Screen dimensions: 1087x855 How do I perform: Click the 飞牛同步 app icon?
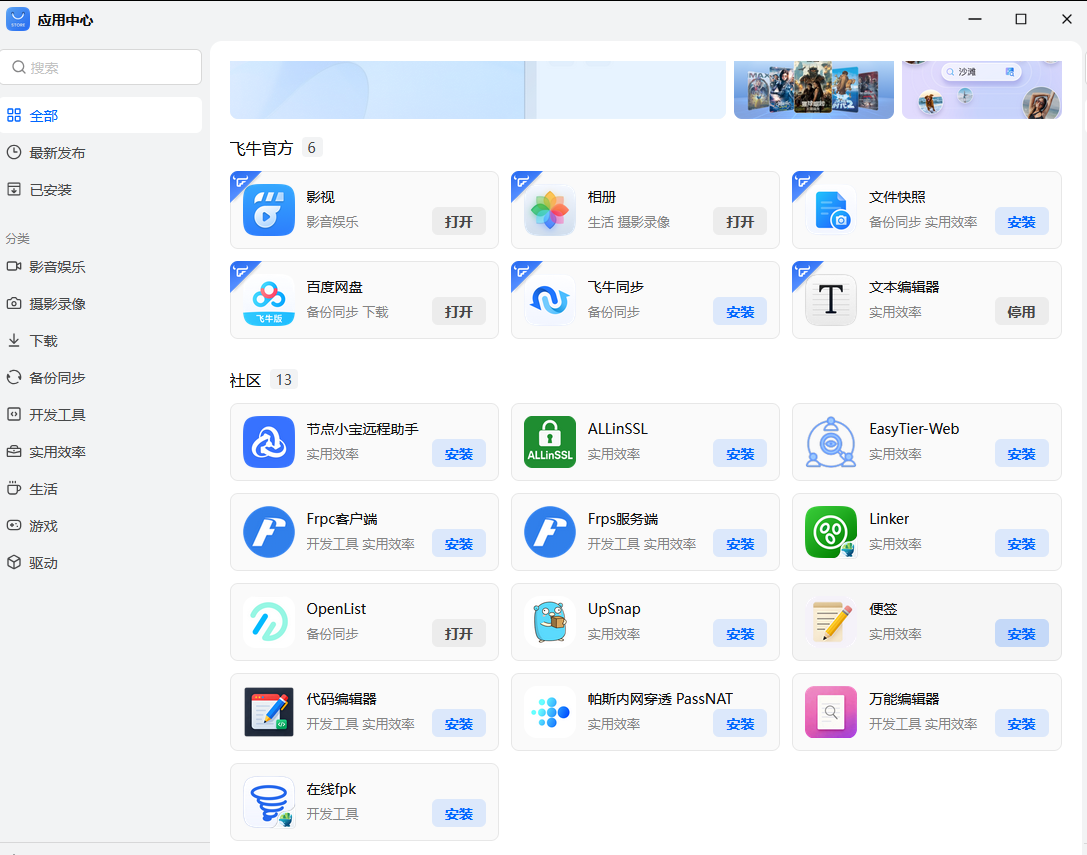[x=548, y=300]
